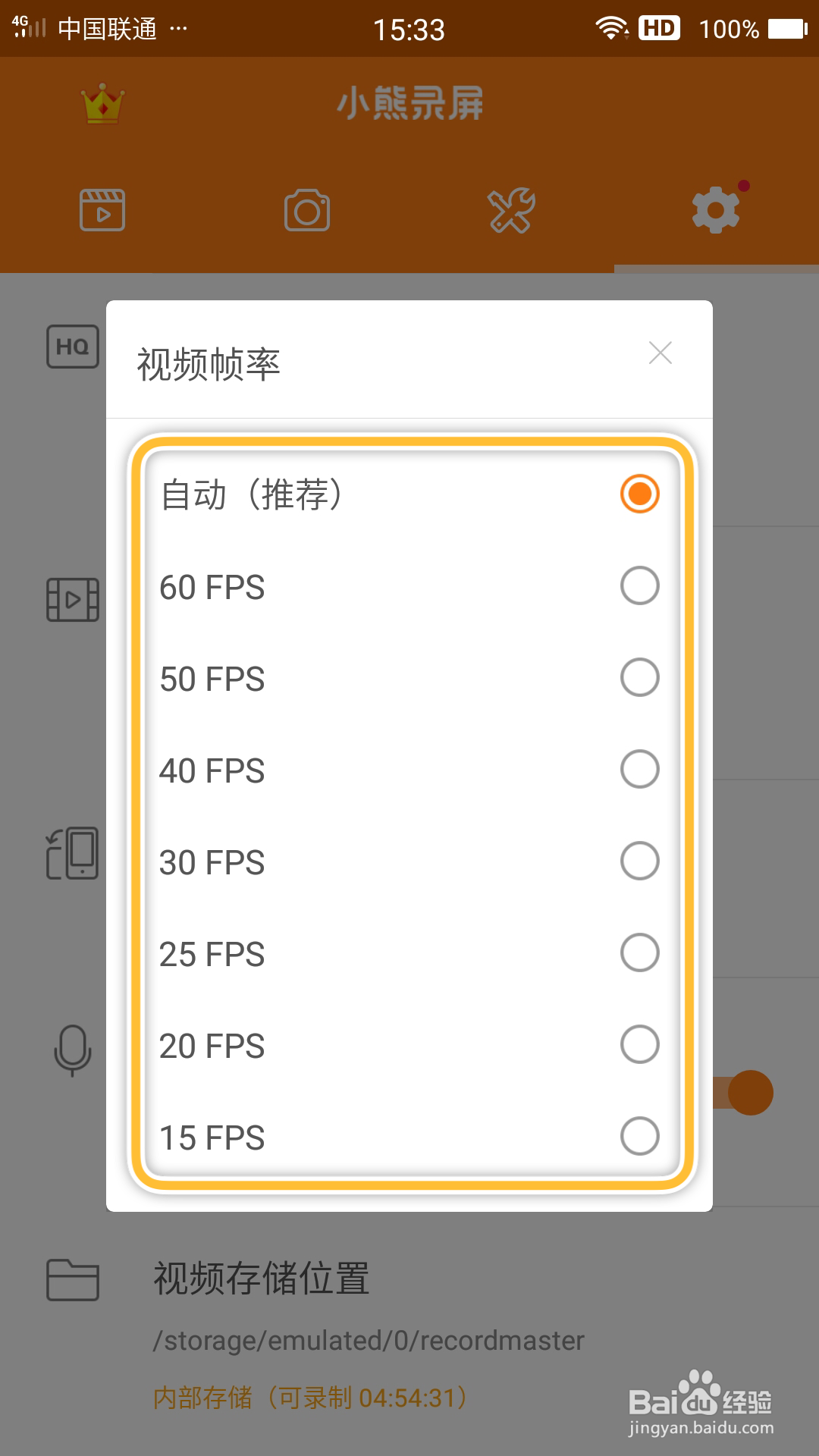The height and width of the screenshot is (1456, 819).
Task: Open the settings gear tab
Action: [x=716, y=210]
